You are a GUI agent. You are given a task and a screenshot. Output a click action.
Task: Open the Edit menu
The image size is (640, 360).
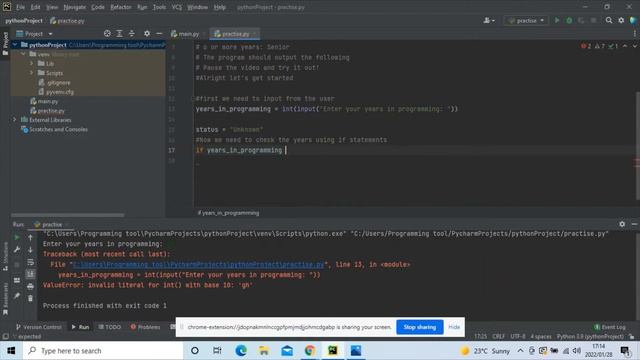(x=36, y=7)
